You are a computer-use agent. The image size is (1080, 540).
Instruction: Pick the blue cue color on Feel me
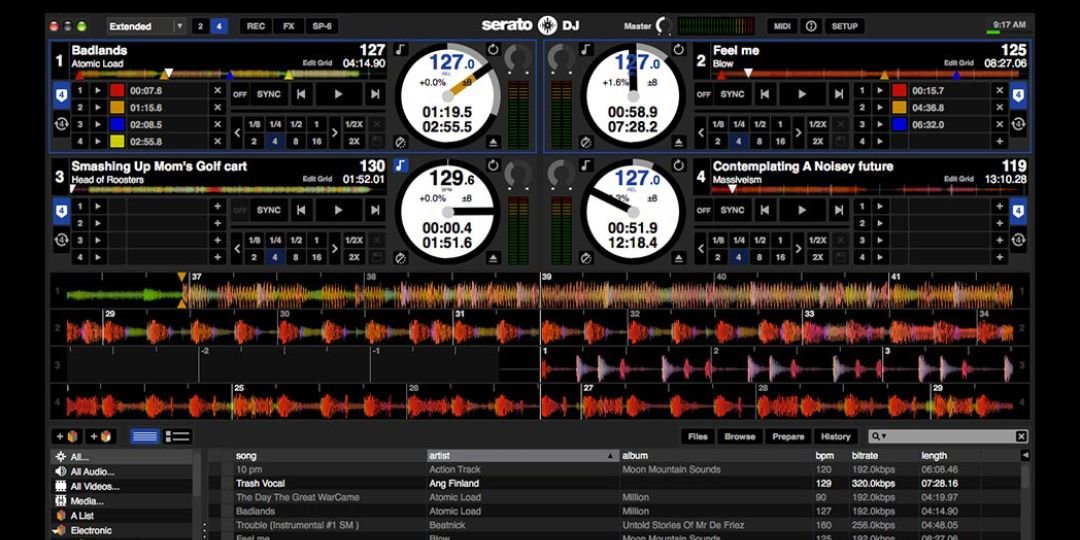pyautogui.click(x=899, y=125)
